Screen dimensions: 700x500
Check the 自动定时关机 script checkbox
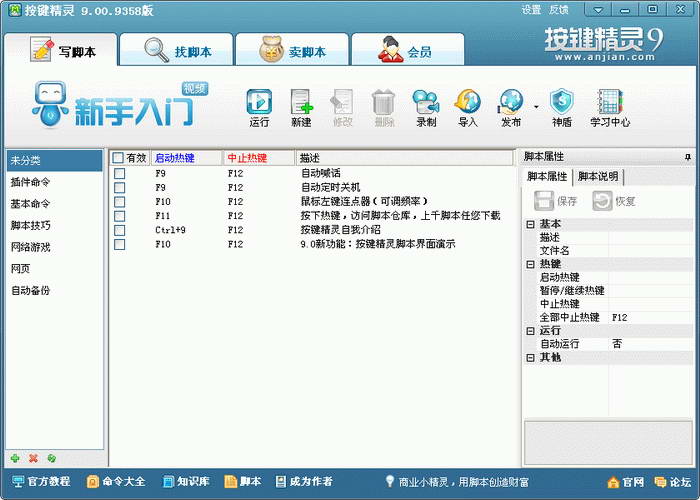pos(119,187)
